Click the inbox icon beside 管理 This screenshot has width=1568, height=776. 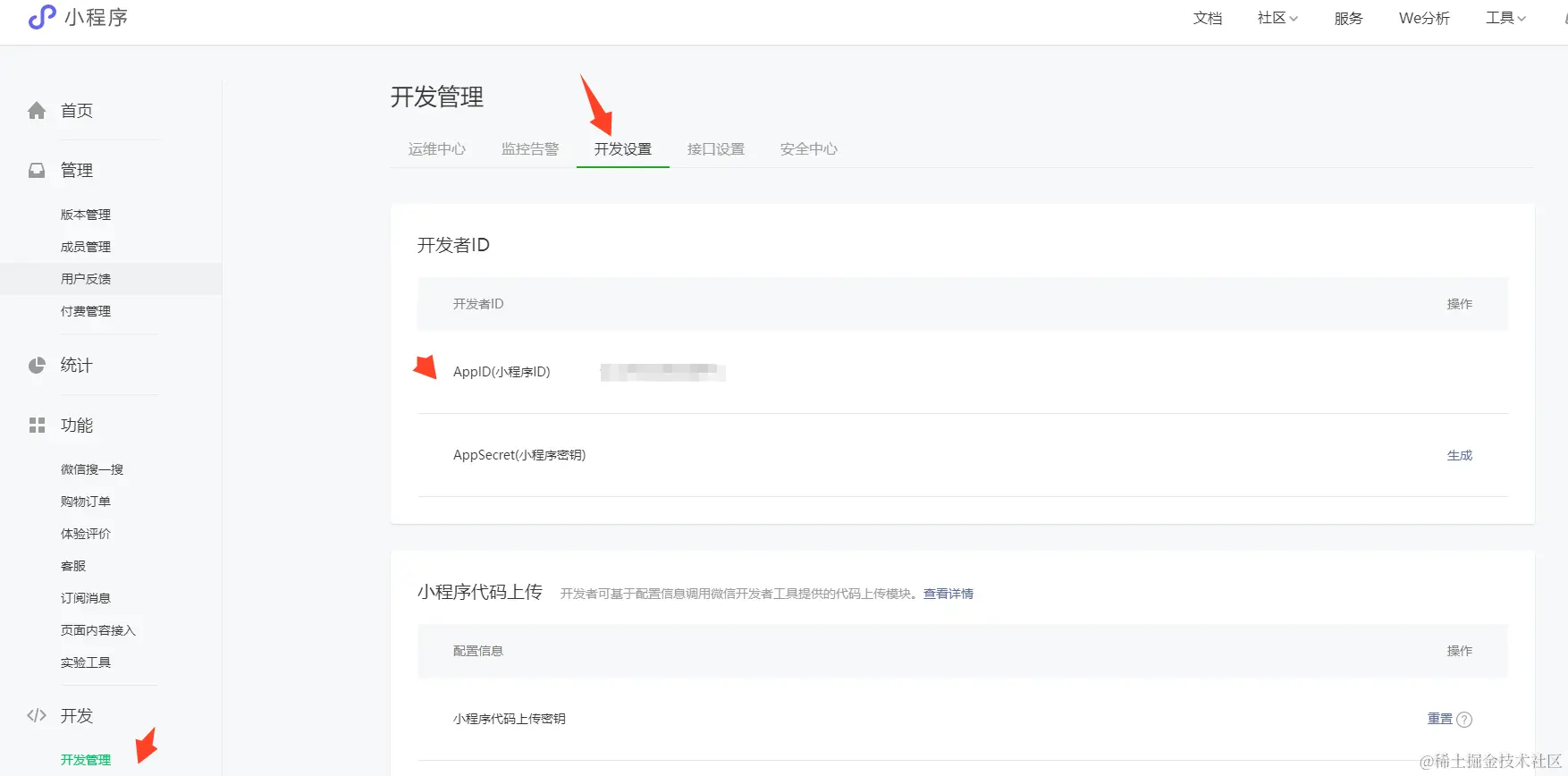pos(37,170)
